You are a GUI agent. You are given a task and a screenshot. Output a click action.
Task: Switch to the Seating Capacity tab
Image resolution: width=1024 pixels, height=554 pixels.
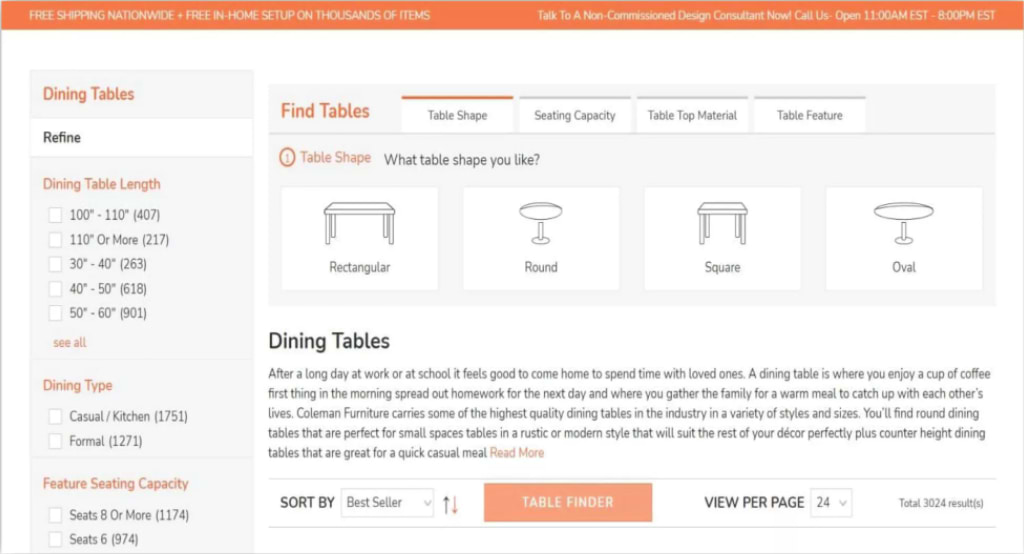(x=574, y=115)
